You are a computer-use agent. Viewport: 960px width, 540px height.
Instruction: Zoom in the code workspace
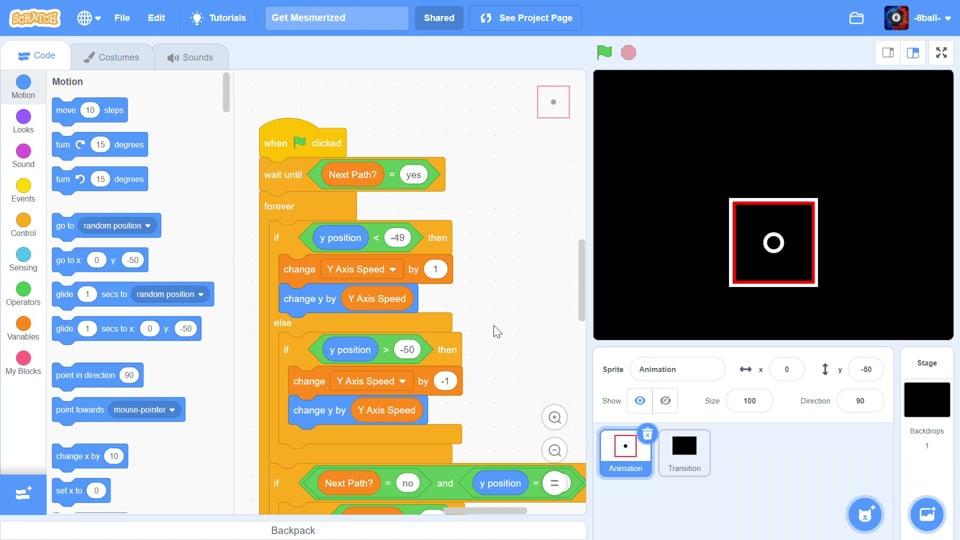[x=555, y=418]
